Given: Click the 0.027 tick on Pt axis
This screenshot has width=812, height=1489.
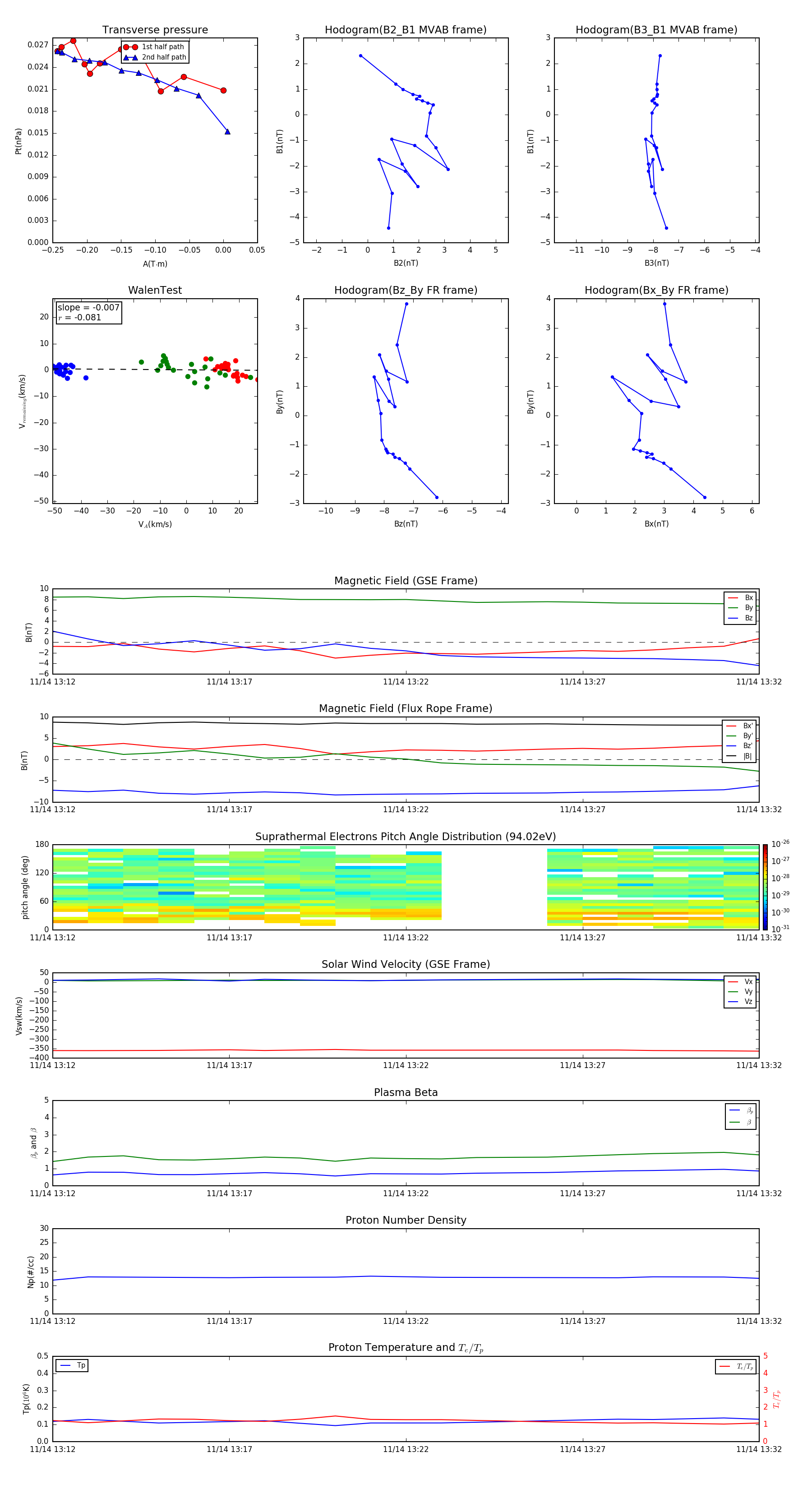Looking at the screenshot, I should coord(37,45).
